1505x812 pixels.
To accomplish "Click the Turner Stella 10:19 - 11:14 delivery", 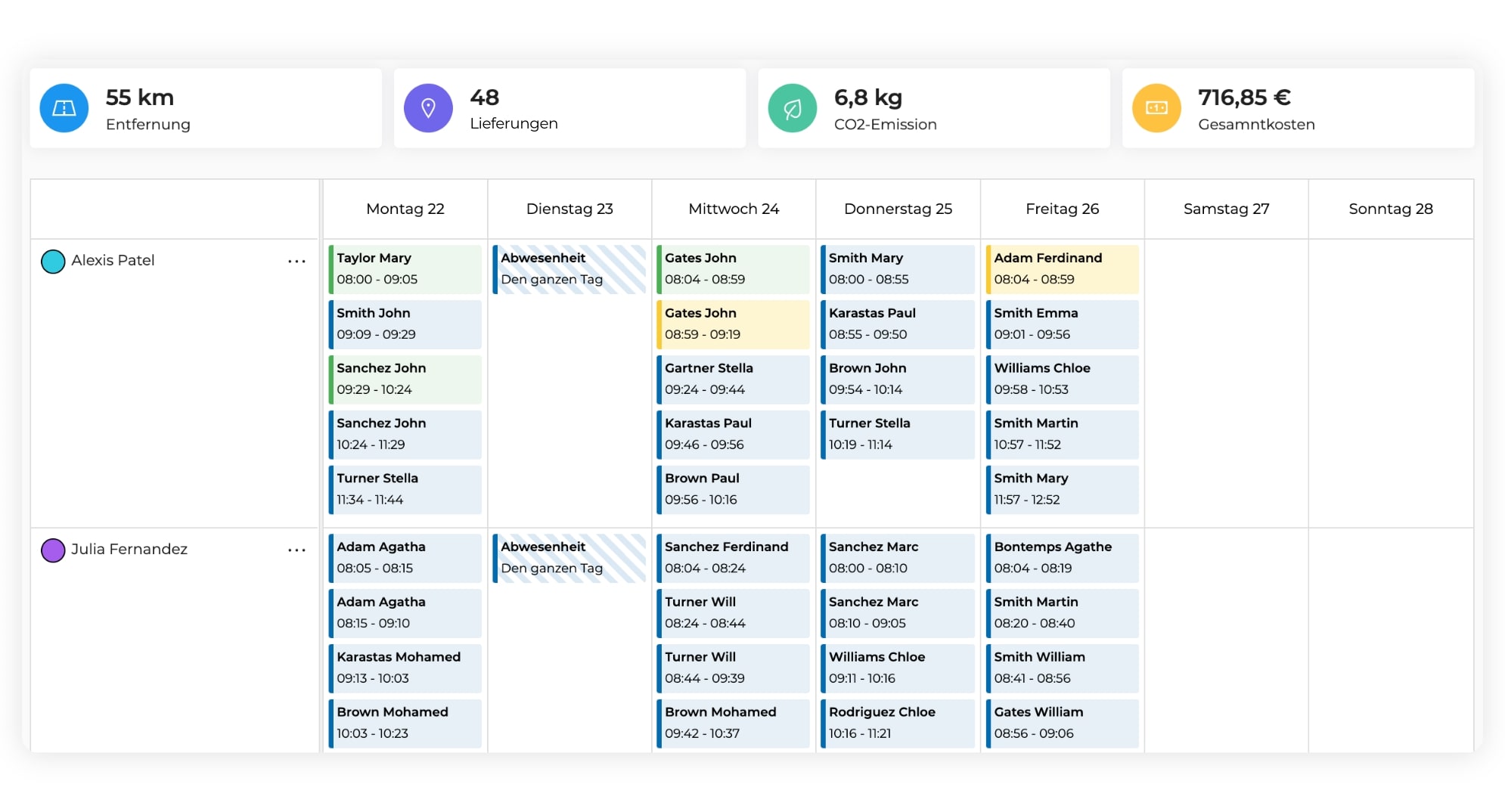I will (898, 434).
